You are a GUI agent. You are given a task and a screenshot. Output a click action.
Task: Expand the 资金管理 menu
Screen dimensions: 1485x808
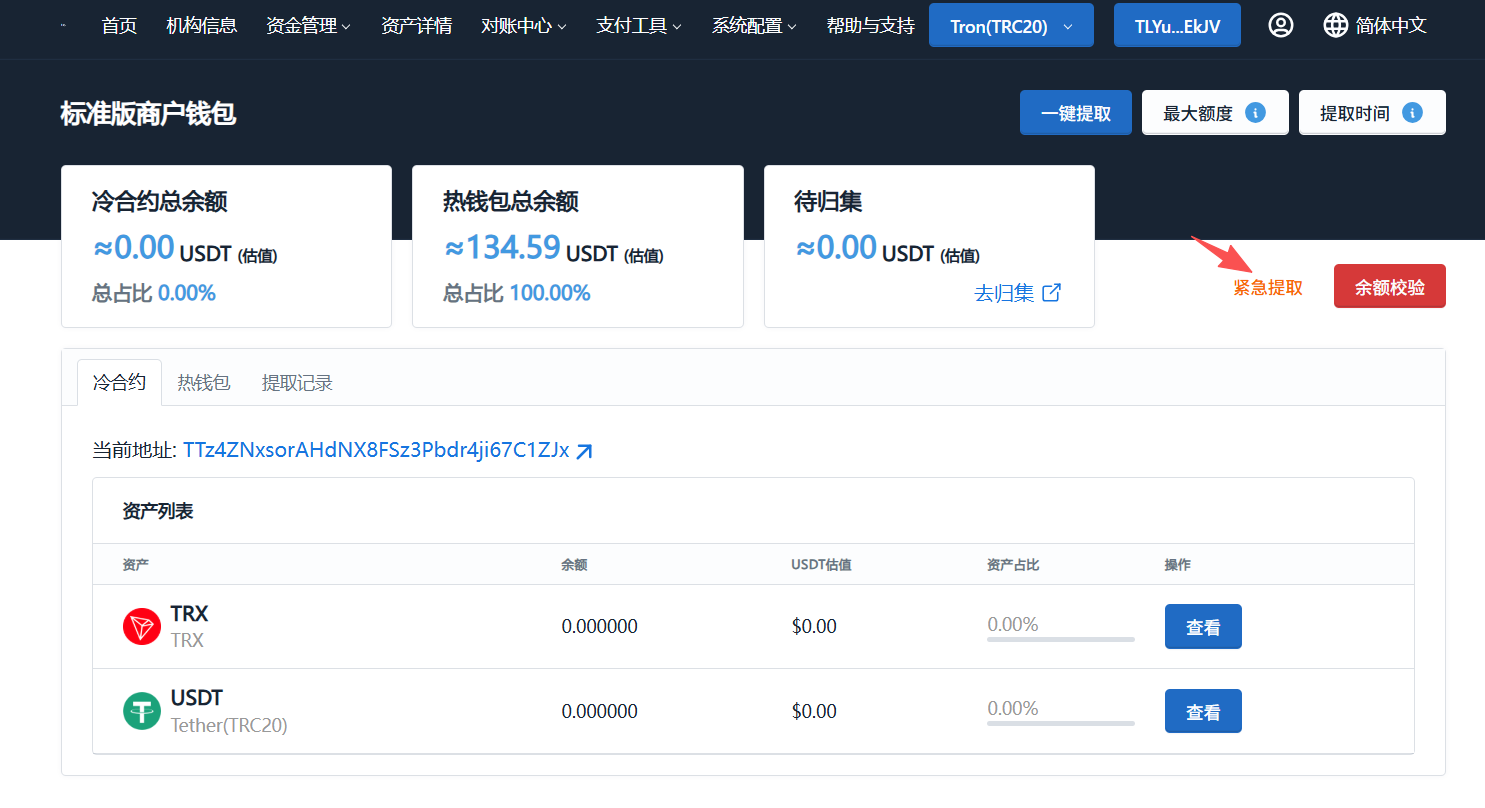click(308, 26)
